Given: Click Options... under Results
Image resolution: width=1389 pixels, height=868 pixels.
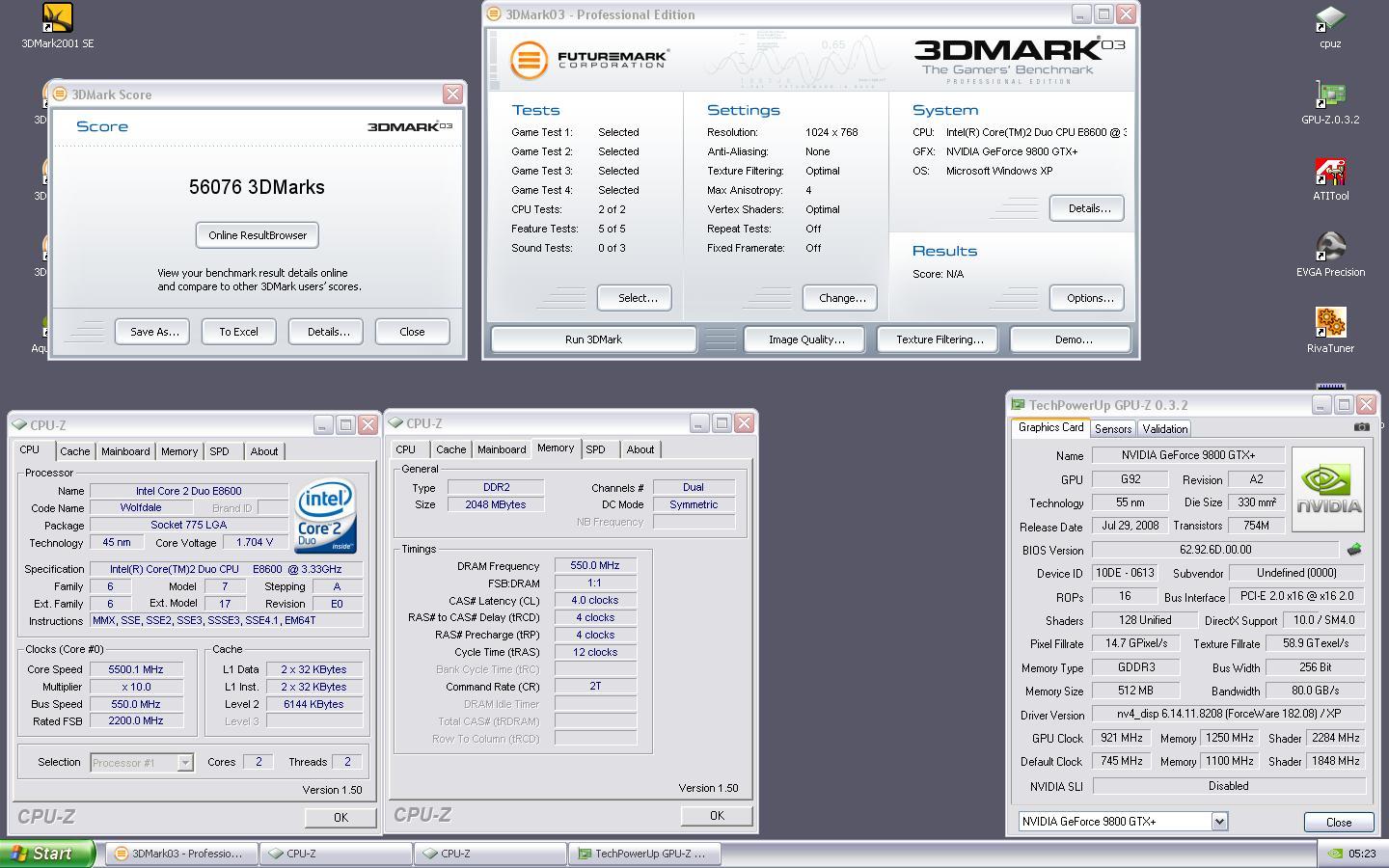Looking at the screenshot, I should (1087, 298).
